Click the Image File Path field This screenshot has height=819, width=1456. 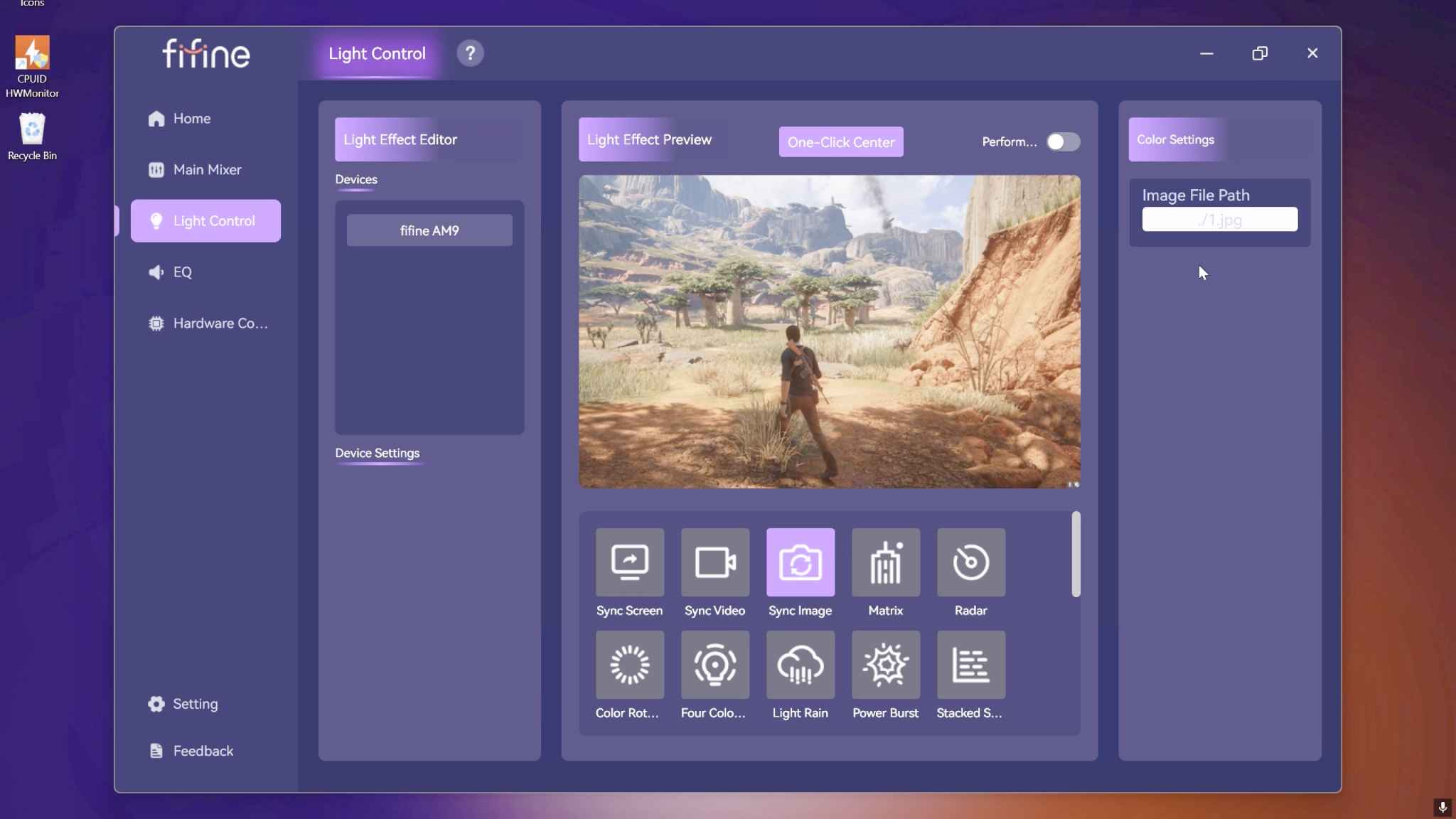1219,219
